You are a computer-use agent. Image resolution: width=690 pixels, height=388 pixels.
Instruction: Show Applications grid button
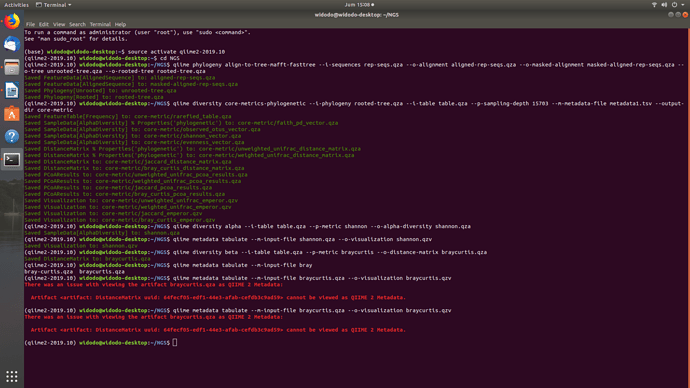coord(12,376)
